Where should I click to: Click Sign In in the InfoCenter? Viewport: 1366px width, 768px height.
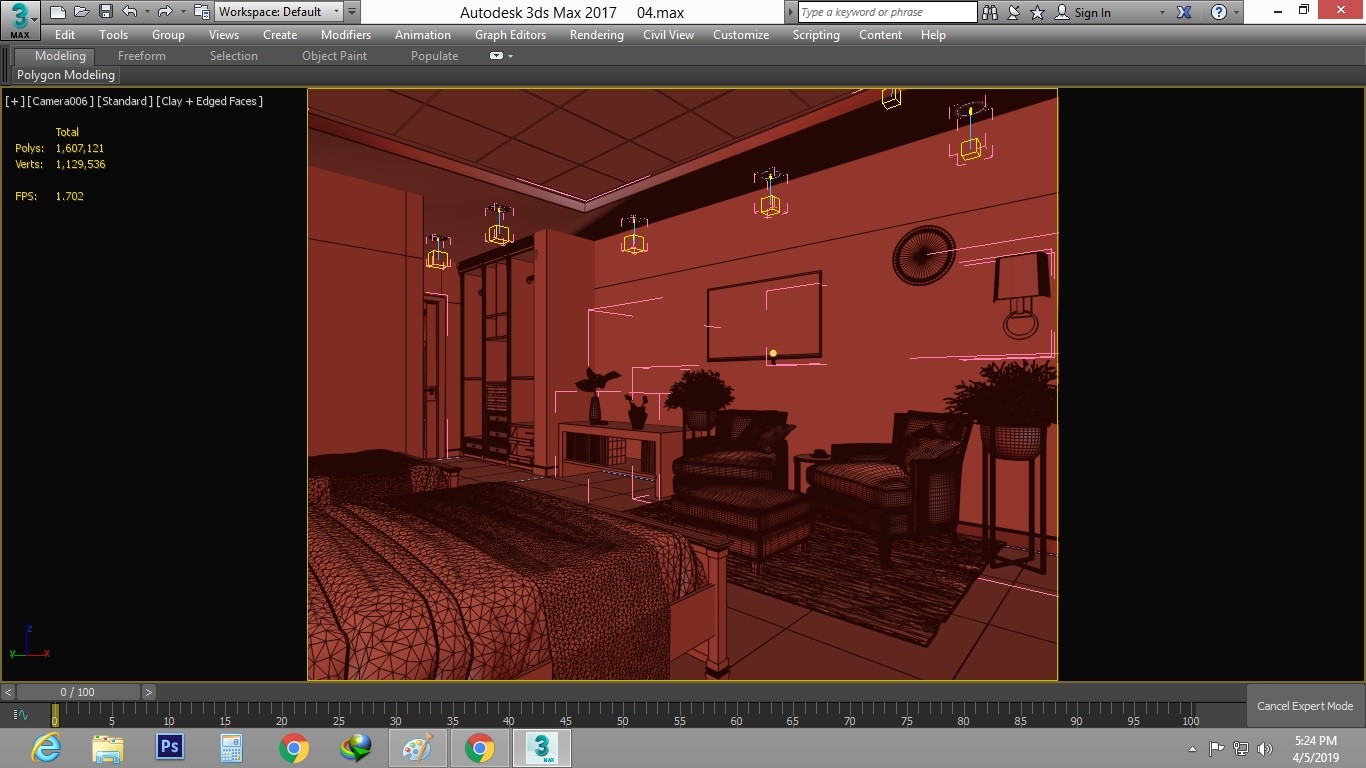pos(1090,12)
